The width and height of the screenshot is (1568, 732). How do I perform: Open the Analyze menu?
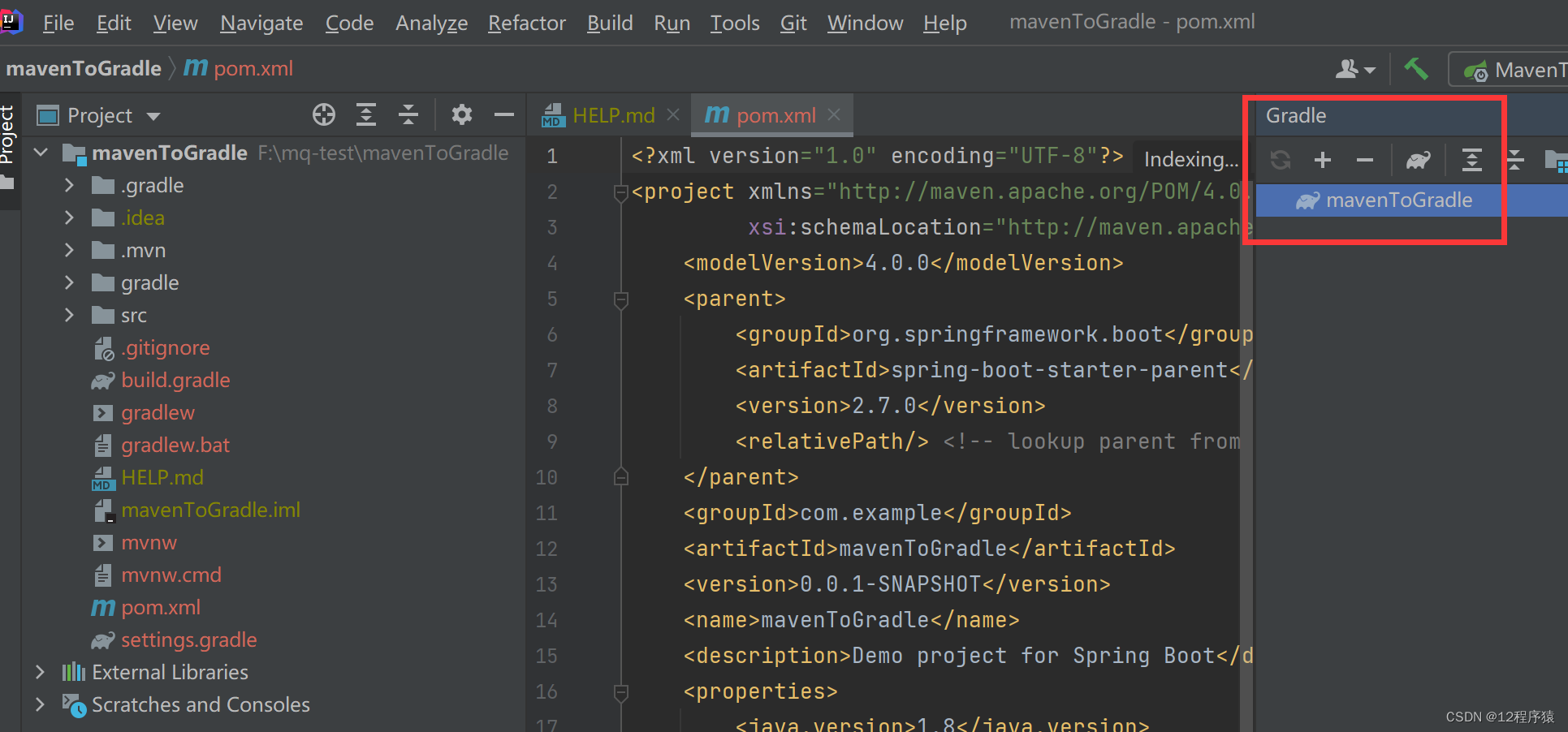point(431,24)
